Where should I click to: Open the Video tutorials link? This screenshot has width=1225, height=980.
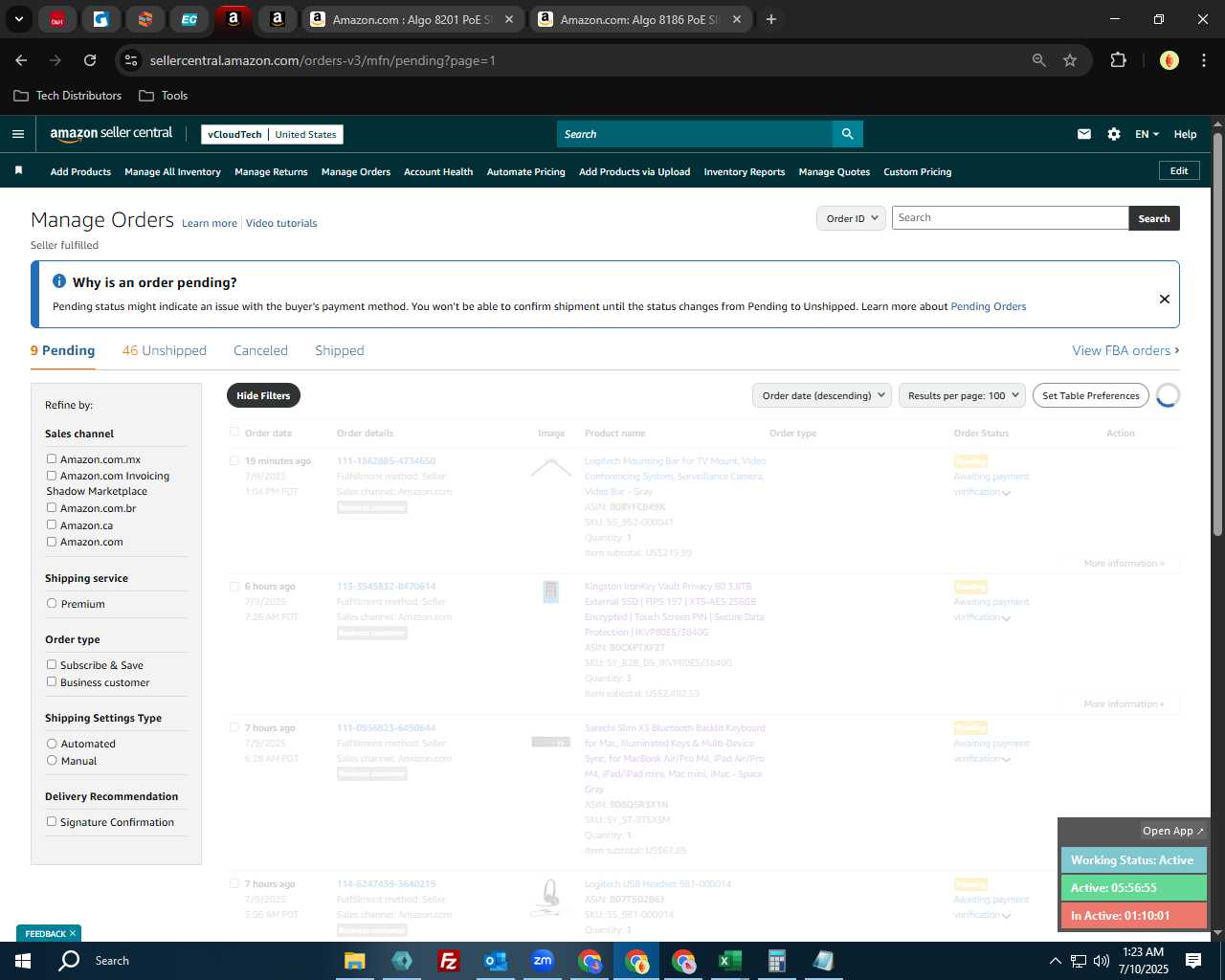[281, 223]
